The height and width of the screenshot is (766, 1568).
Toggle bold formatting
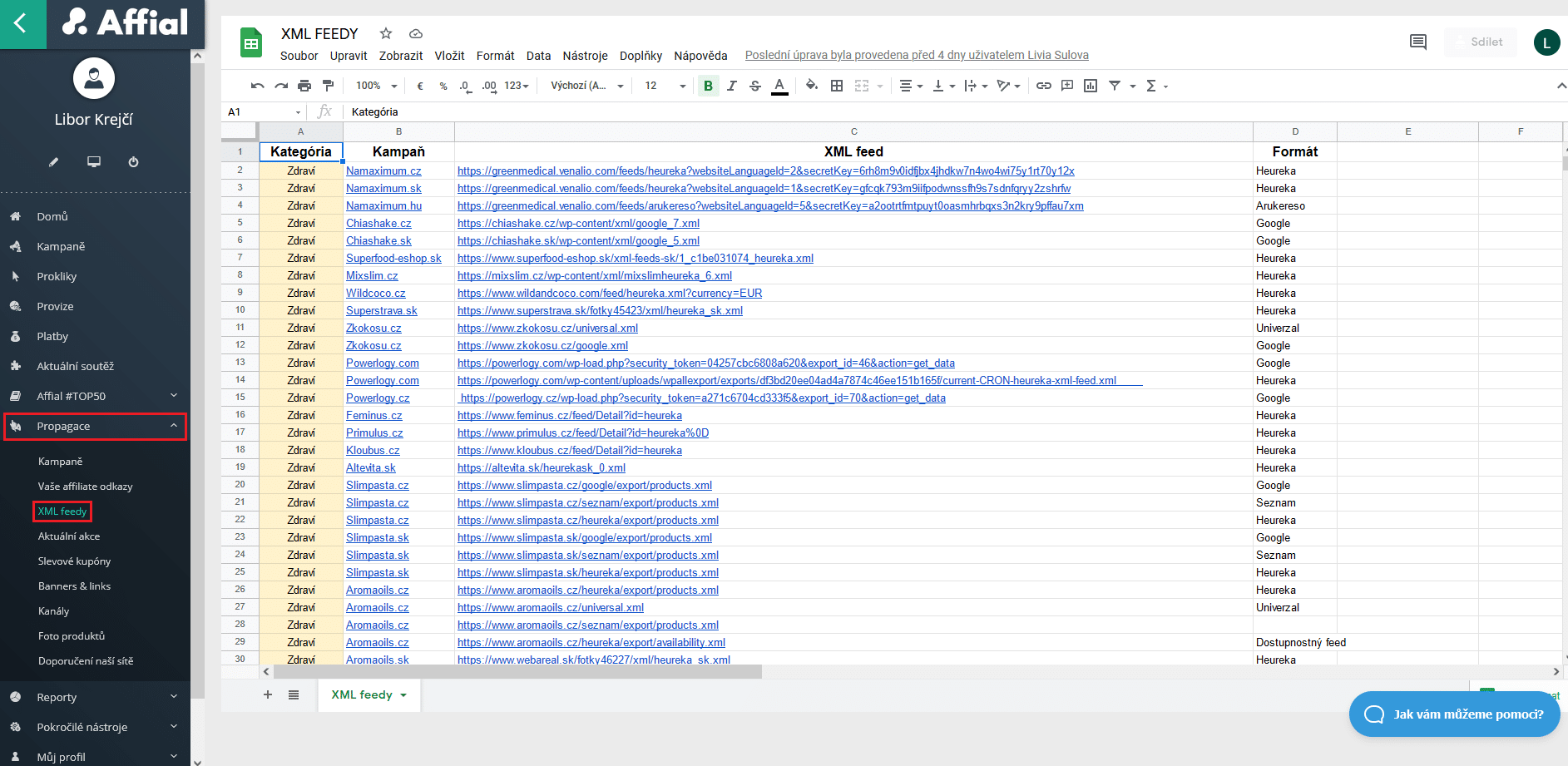708,86
